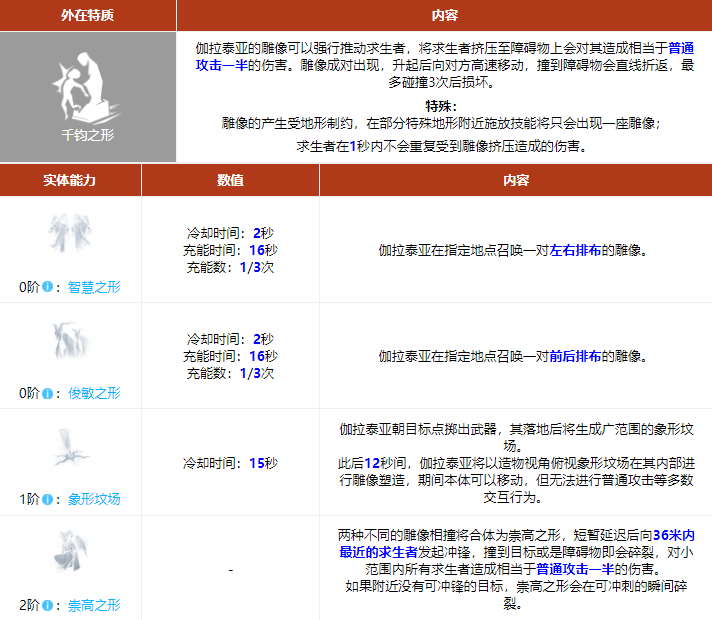This screenshot has height=620, width=712.
Task: Open the 俊敏之形 link
Action: [94, 393]
